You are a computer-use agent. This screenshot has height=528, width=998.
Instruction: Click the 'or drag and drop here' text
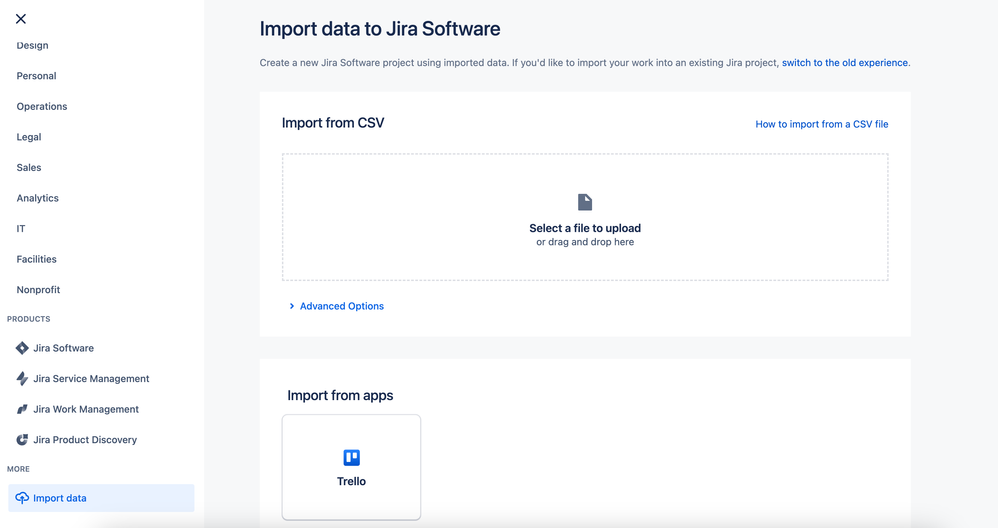585,242
